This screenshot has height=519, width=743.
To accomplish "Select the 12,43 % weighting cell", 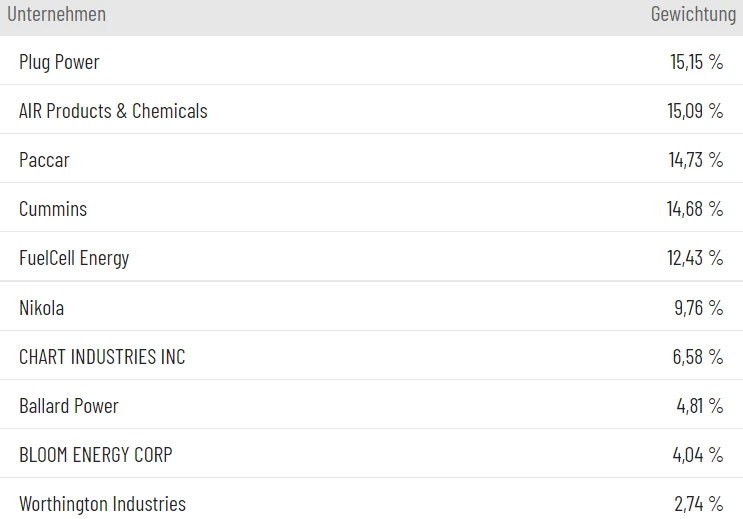I will [x=695, y=258].
